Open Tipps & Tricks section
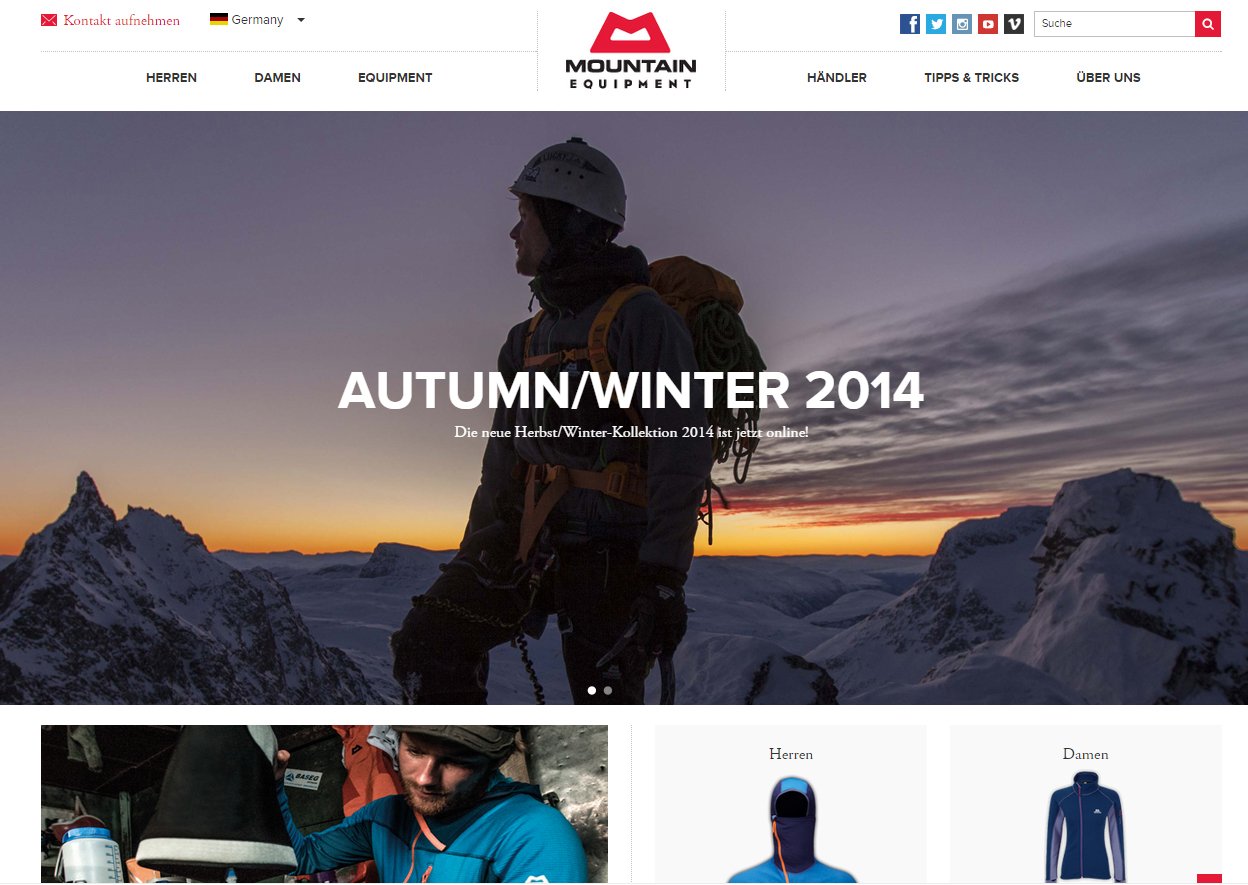Screen dimensions: 1248x885 (x=972, y=78)
